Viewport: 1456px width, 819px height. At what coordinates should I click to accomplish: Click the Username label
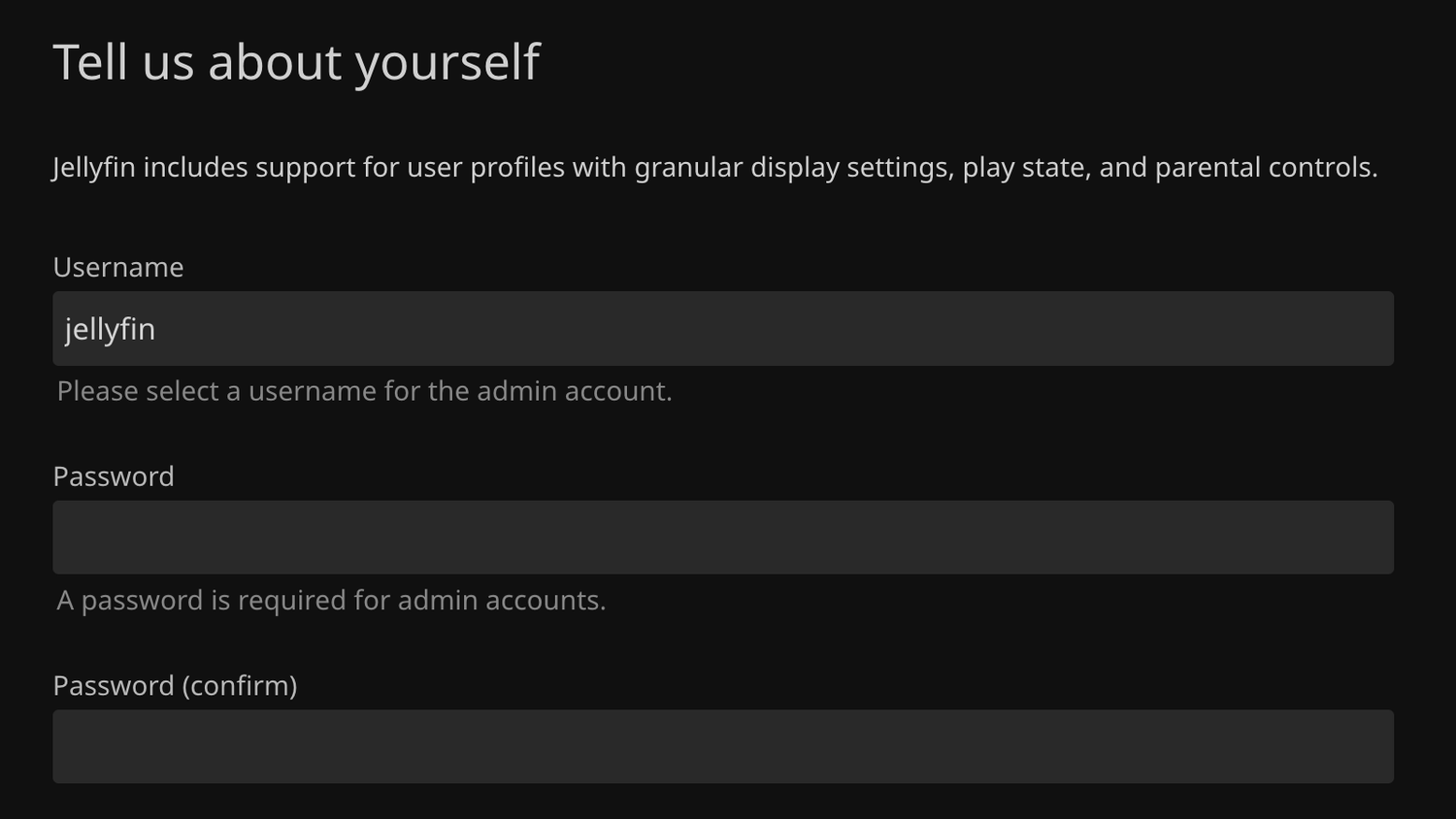click(x=118, y=267)
